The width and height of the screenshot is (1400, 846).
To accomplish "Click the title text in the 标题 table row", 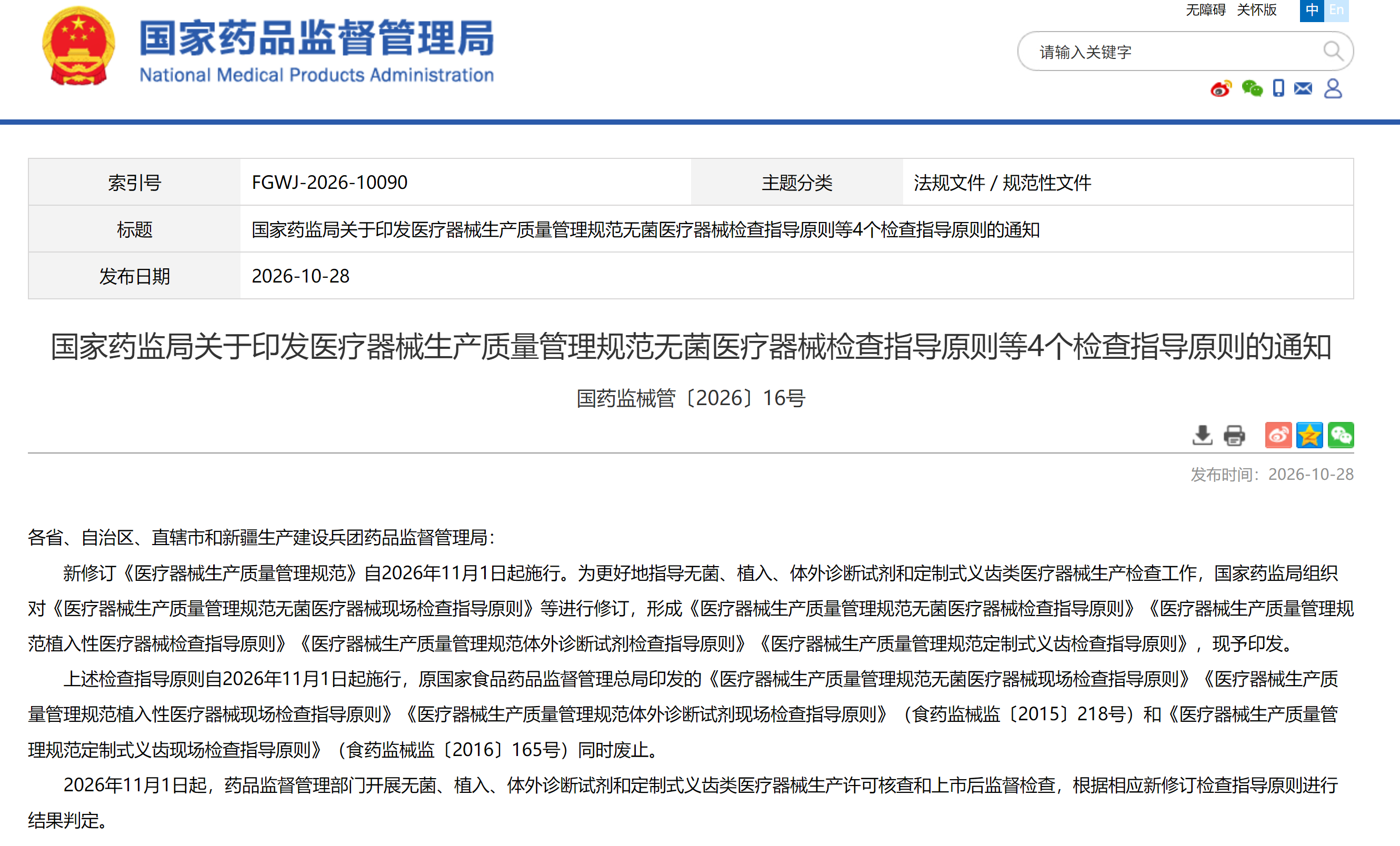I will click(645, 229).
